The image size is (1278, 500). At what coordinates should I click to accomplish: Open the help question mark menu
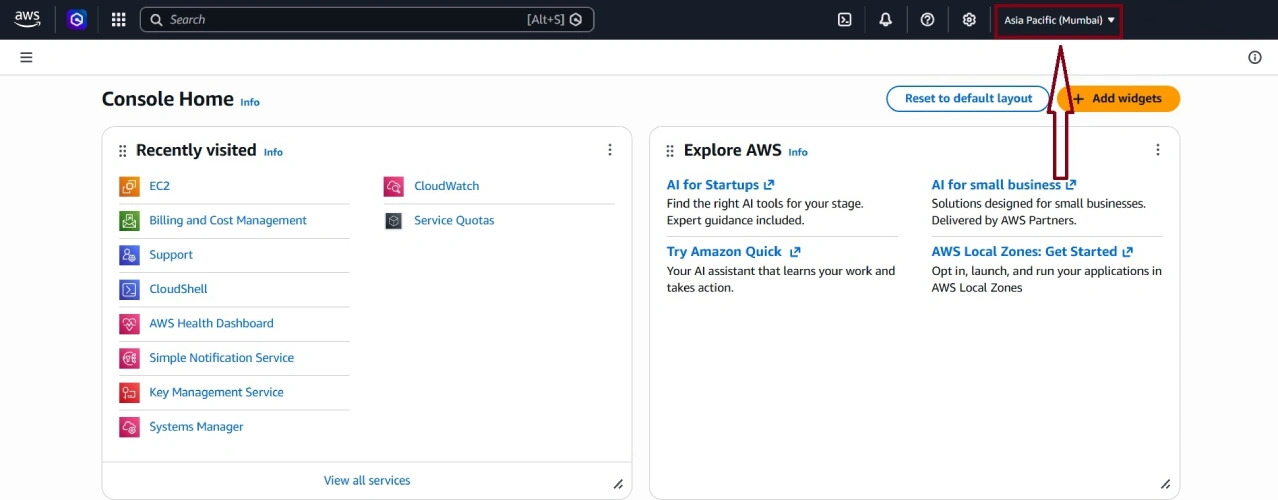click(927, 19)
